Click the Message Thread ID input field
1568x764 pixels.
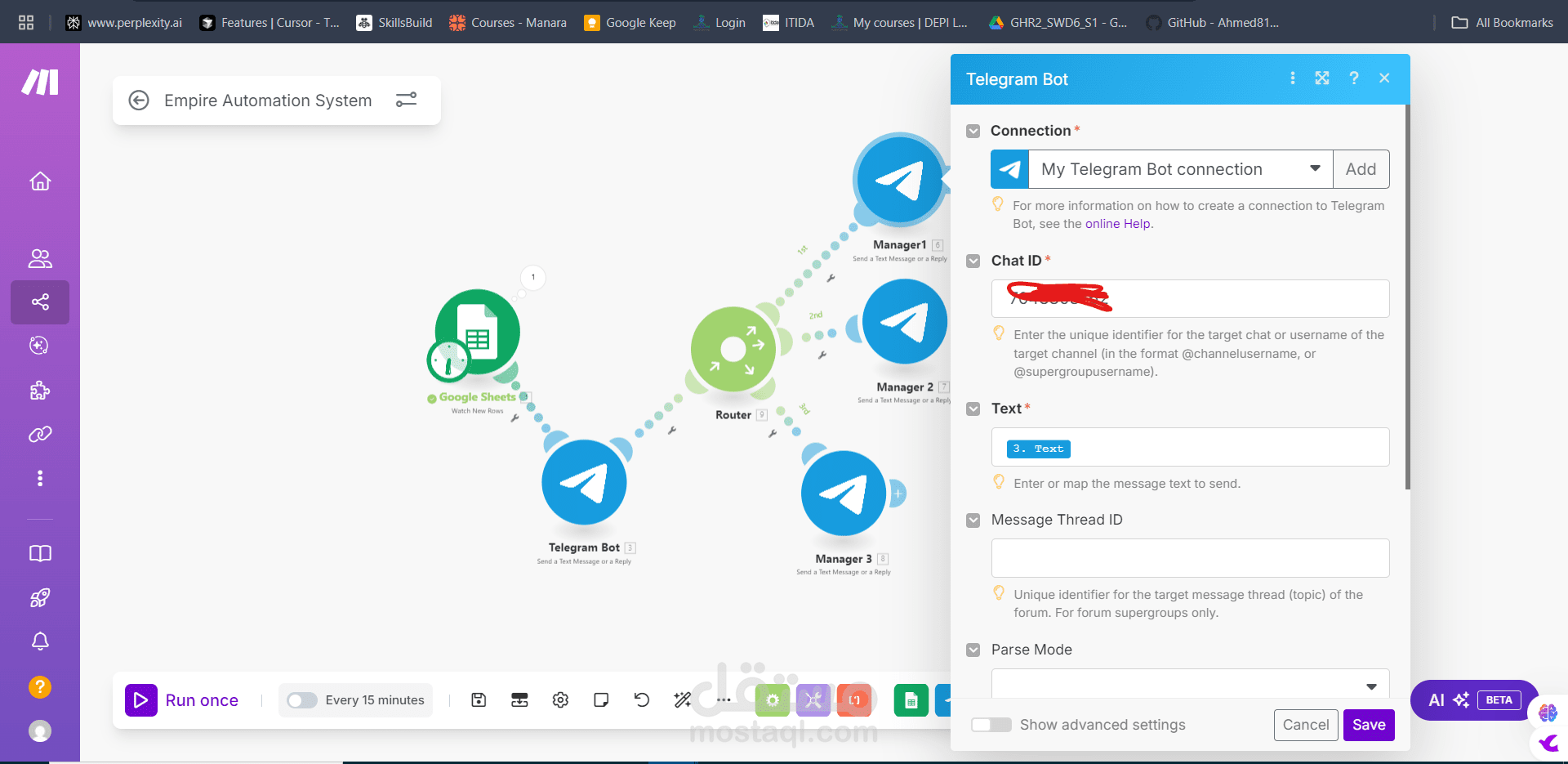point(1190,558)
